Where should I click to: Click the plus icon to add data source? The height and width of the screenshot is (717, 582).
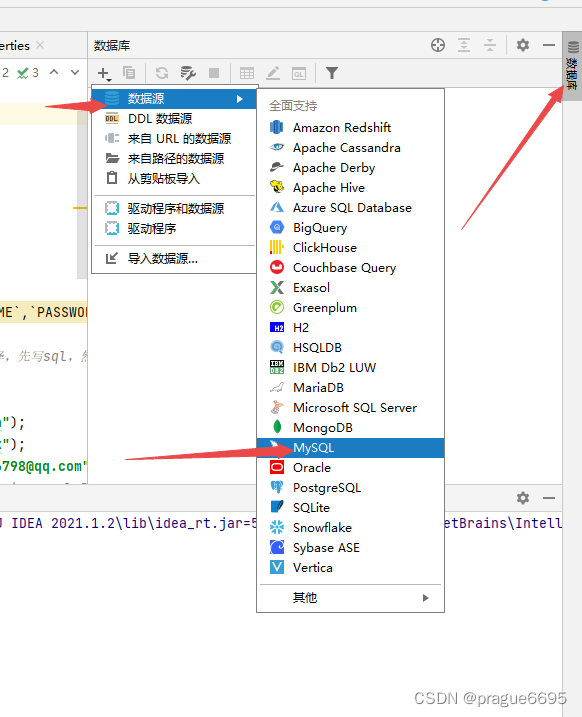[x=104, y=73]
